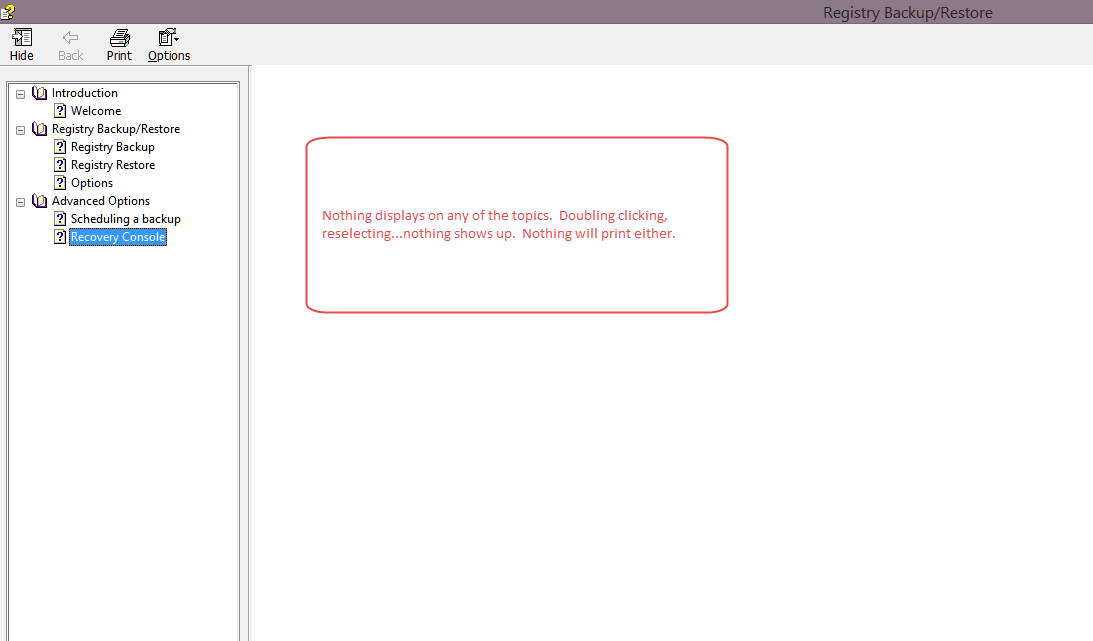Screen dimensions: 1093x641
Task: Click the Welcome topic page icon
Action: 60,111
